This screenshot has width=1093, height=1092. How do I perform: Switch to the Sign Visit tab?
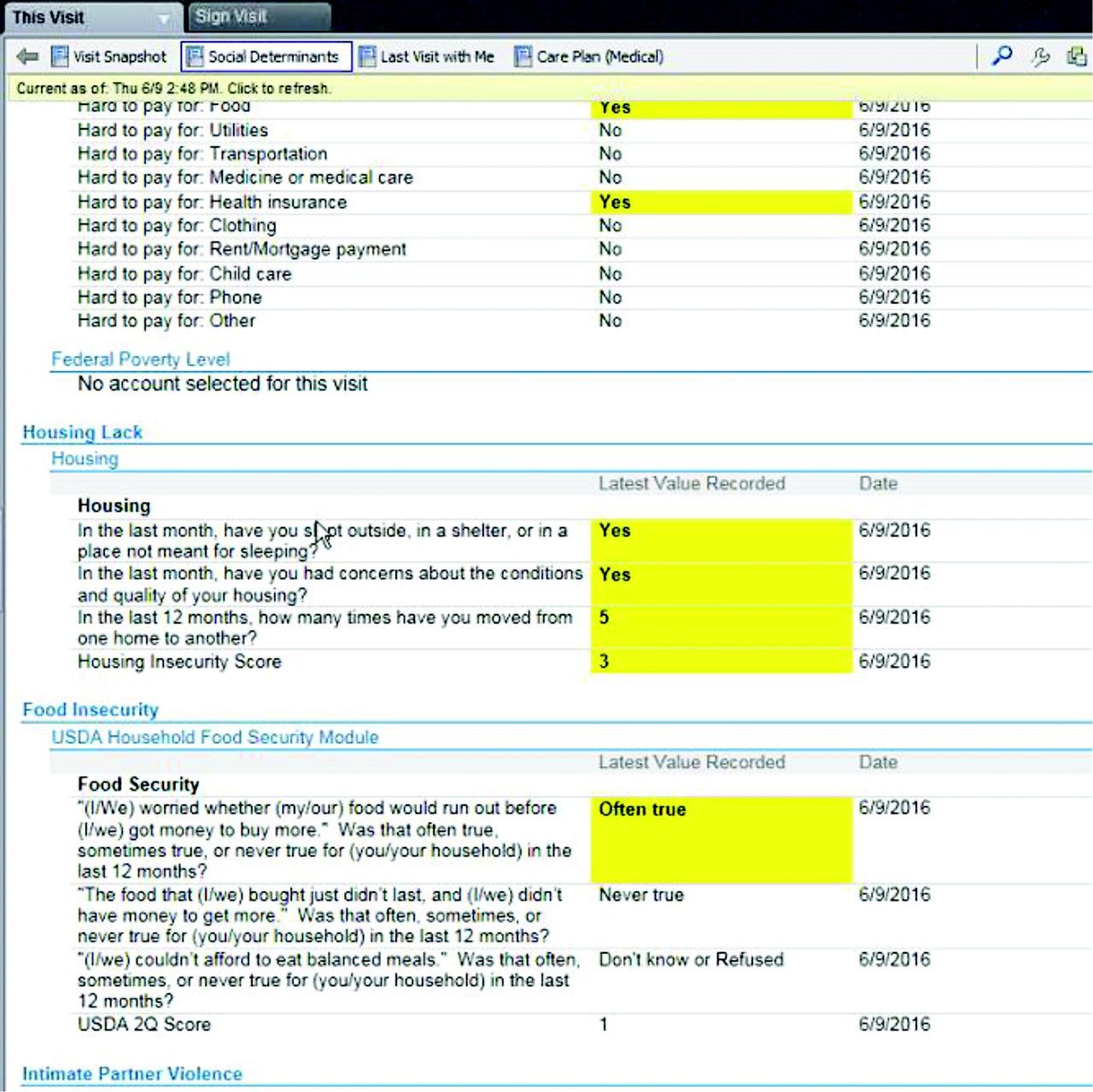coord(259,16)
